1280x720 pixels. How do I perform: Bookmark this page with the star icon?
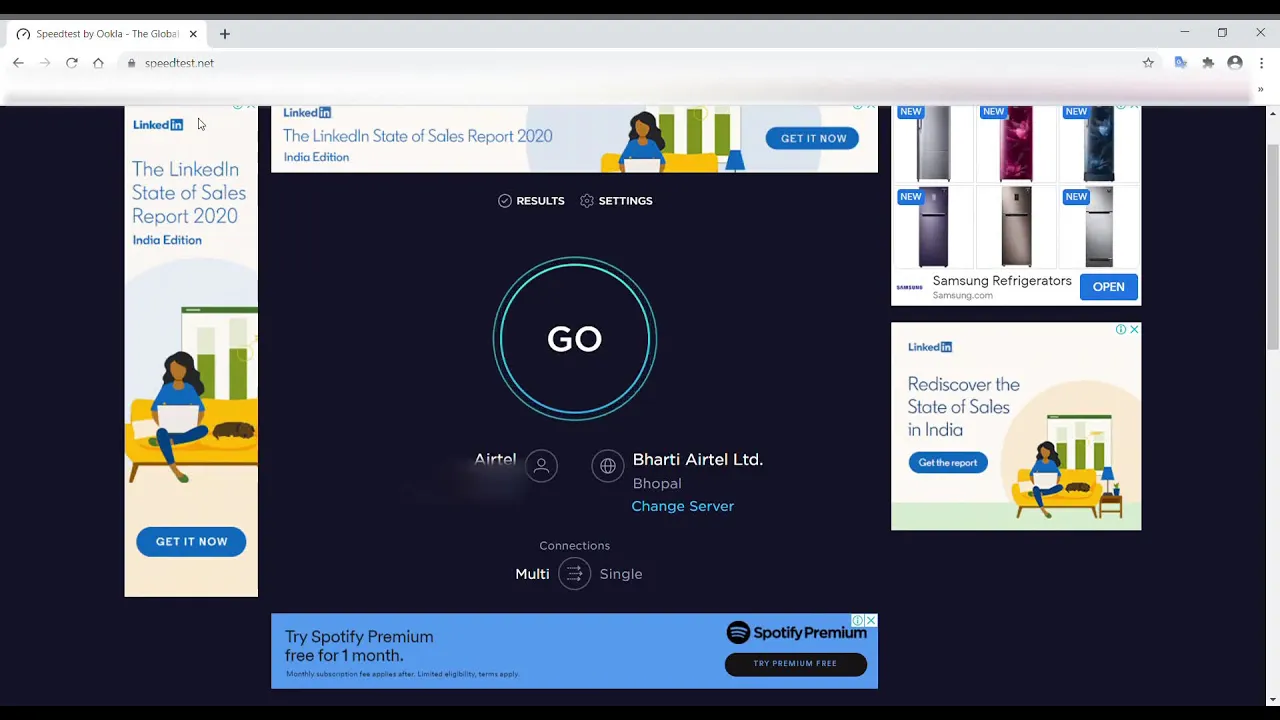point(1148,63)
